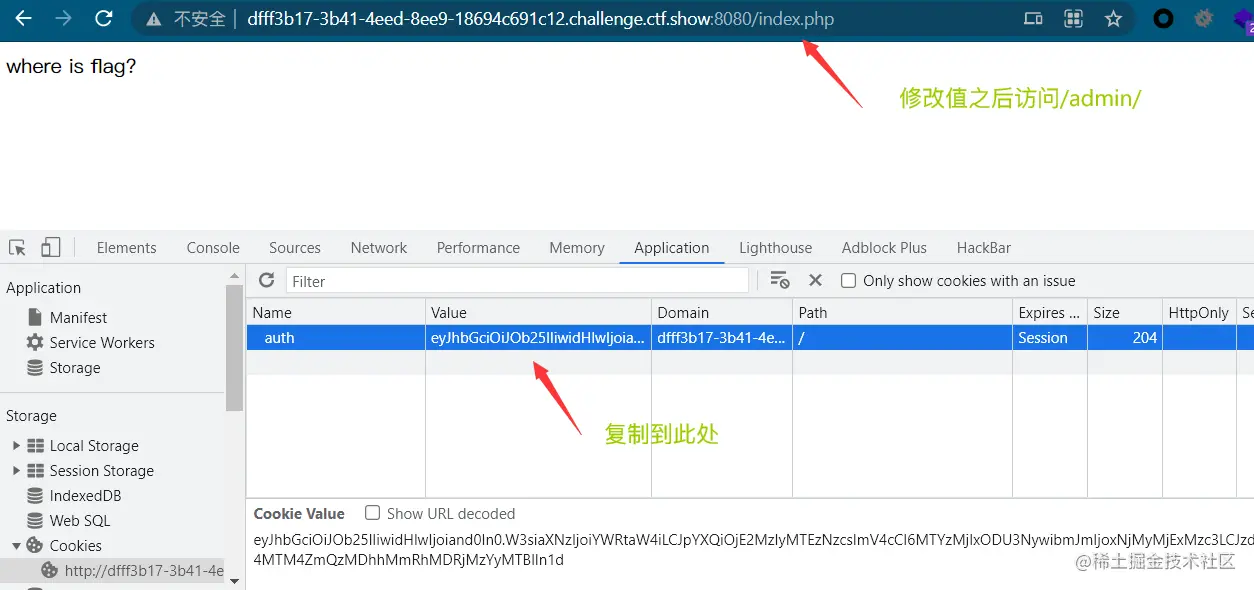Click the auth cookie domain cell dfff3b17
Viewport: 1254px width, 590px height.
click(x=722, y=338)
